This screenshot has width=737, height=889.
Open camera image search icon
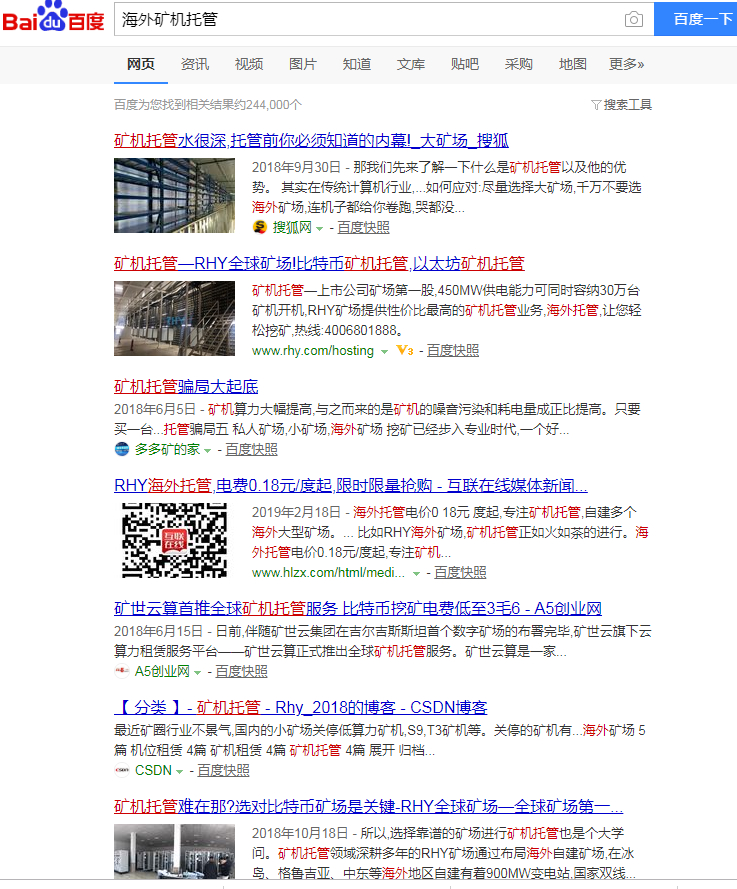tap(633, 19)
